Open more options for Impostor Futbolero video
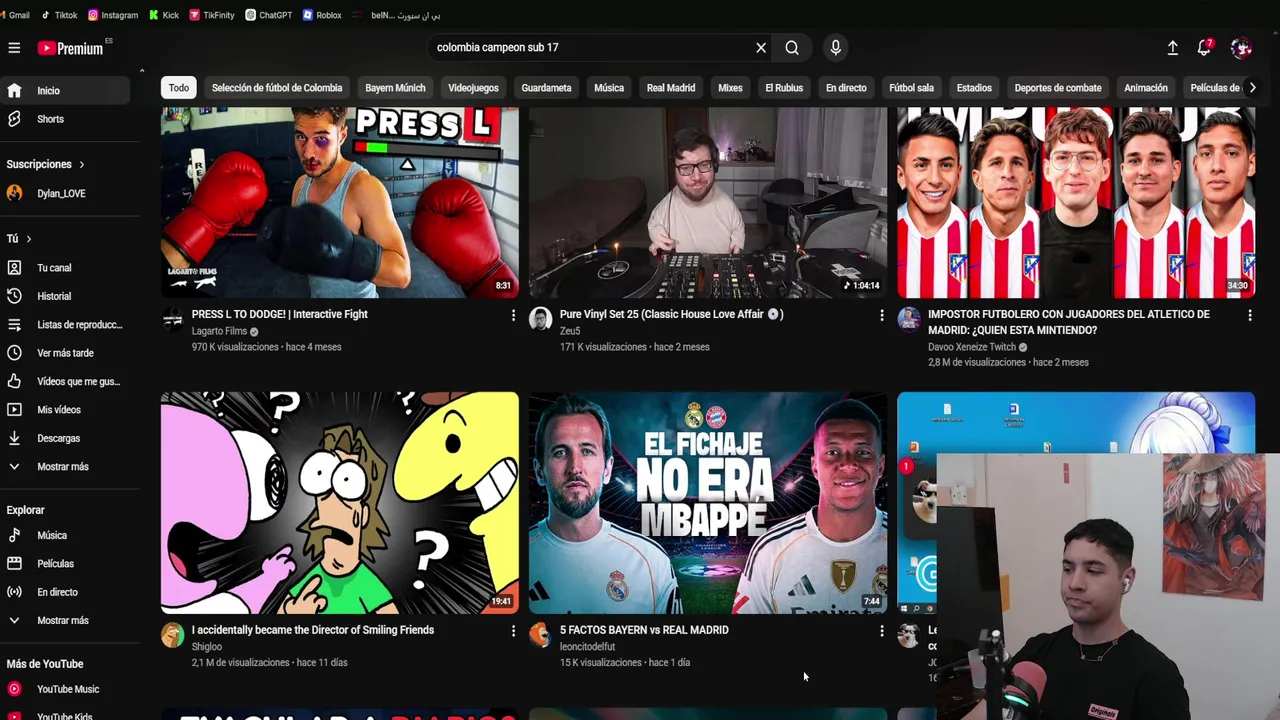The width and height of the screenshot is (1280, 720). click(1249, 315)
